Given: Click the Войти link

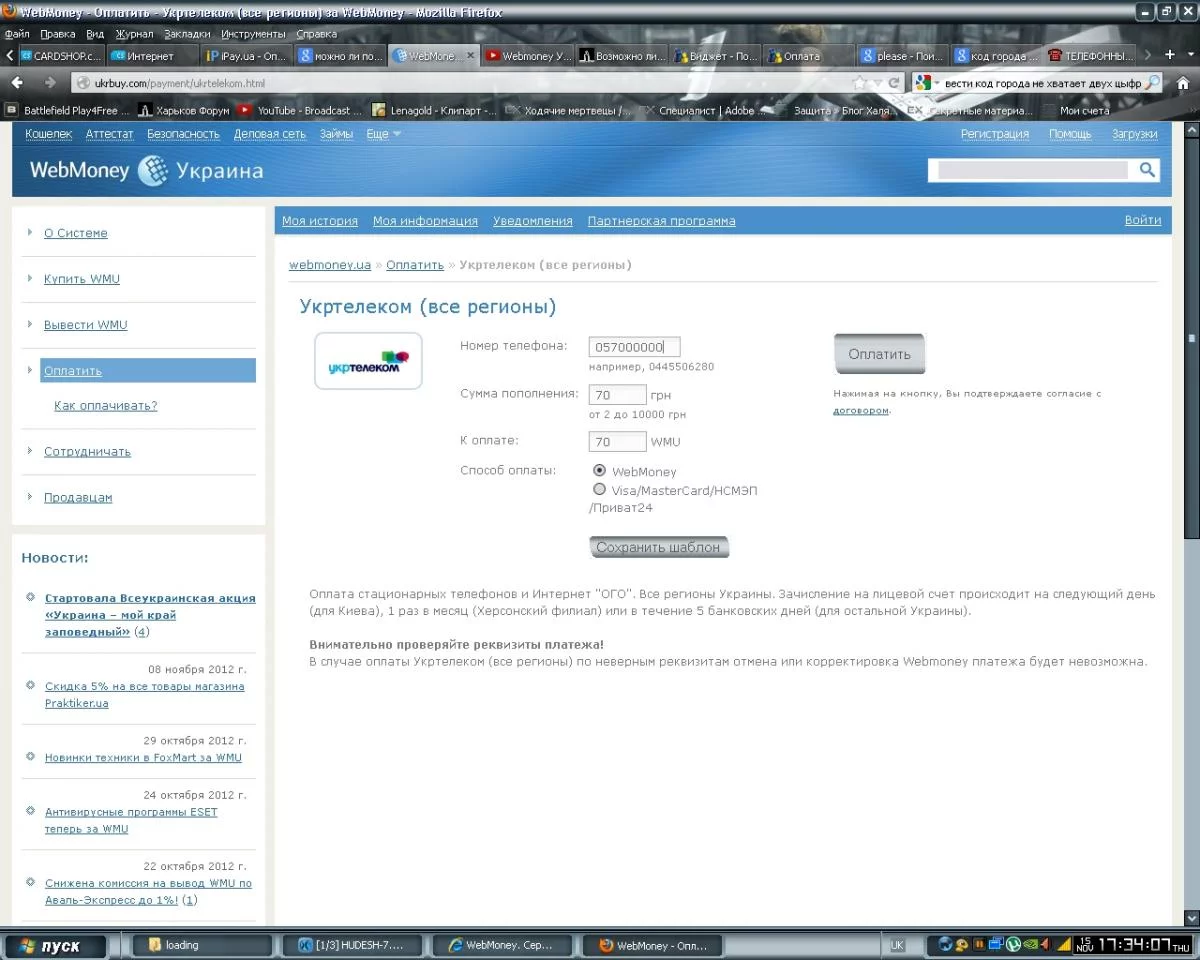Looking at the screenshot, I should 1142,221.
